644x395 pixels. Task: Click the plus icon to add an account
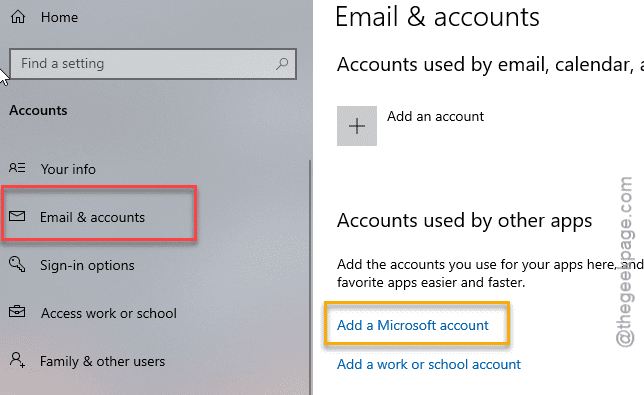(x=357, y=126)
